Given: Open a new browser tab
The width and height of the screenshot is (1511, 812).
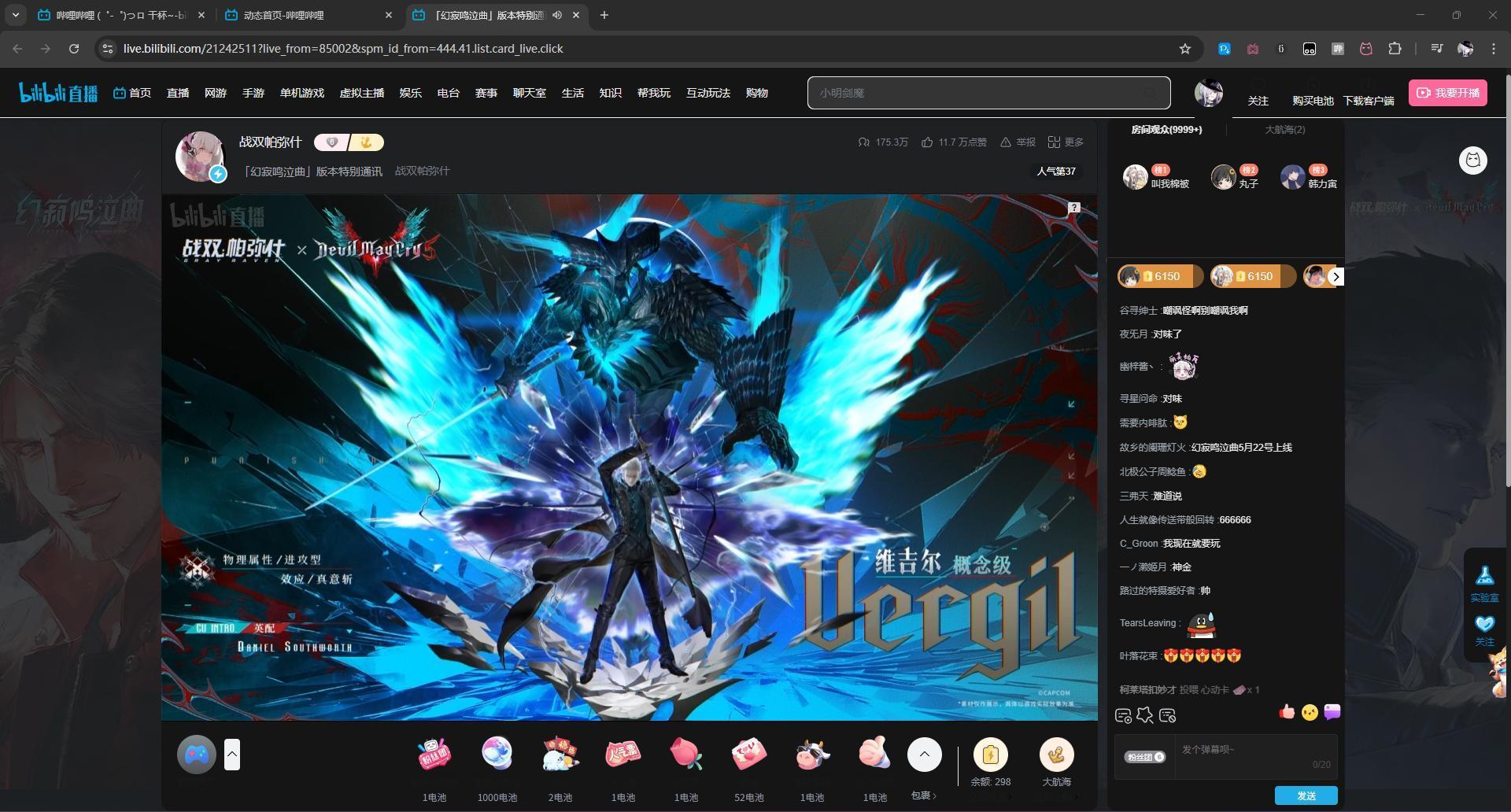Looking at the screenshot, I should pos(604,15).
